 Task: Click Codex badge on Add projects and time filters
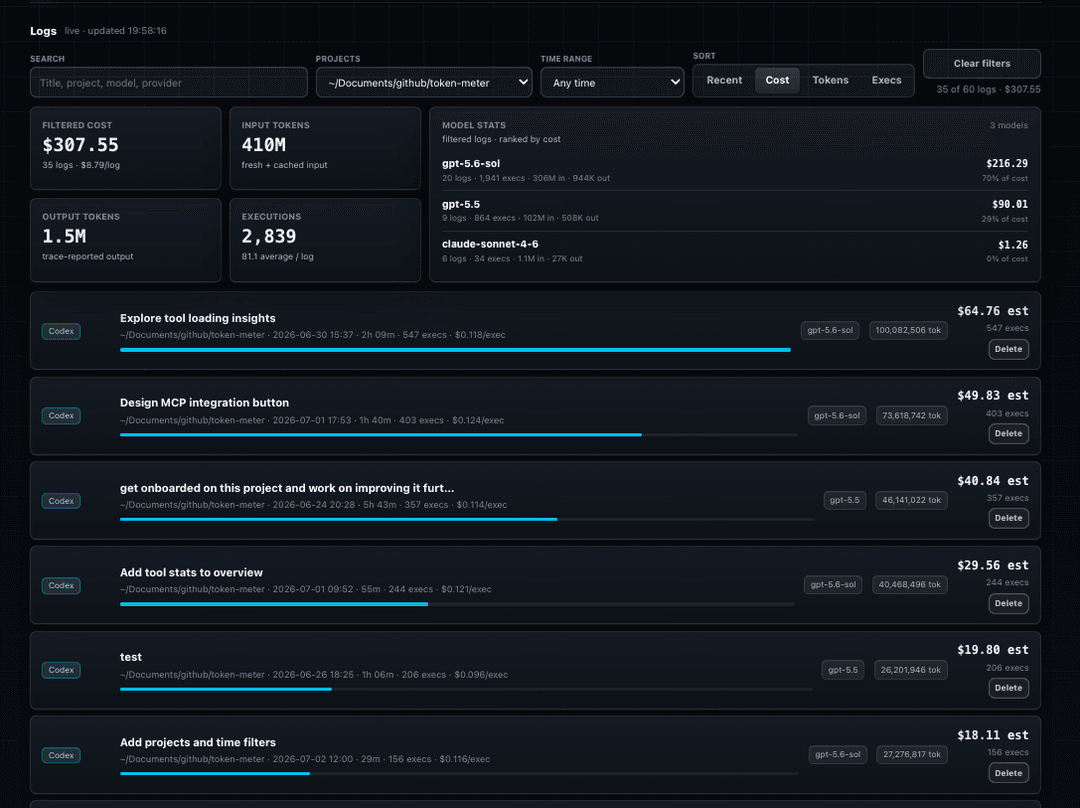(x=61, y=756)
